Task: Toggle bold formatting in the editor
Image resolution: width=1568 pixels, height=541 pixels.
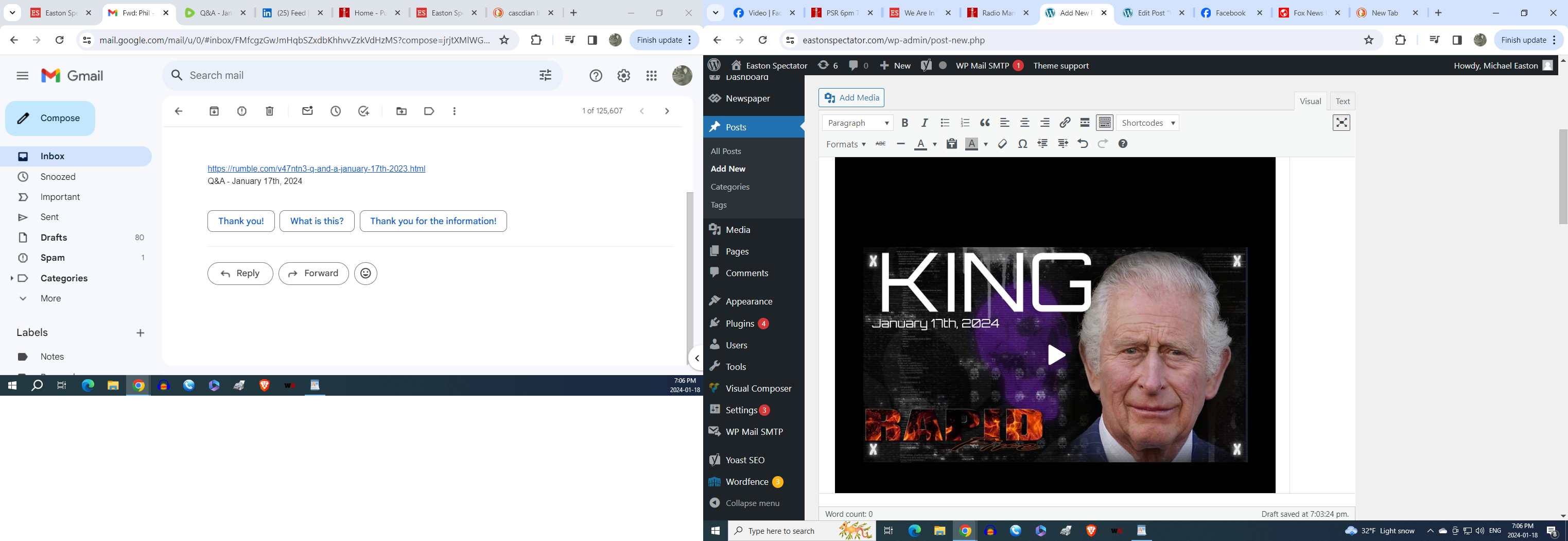Action: pyautogui.click(x=904, y=123)
